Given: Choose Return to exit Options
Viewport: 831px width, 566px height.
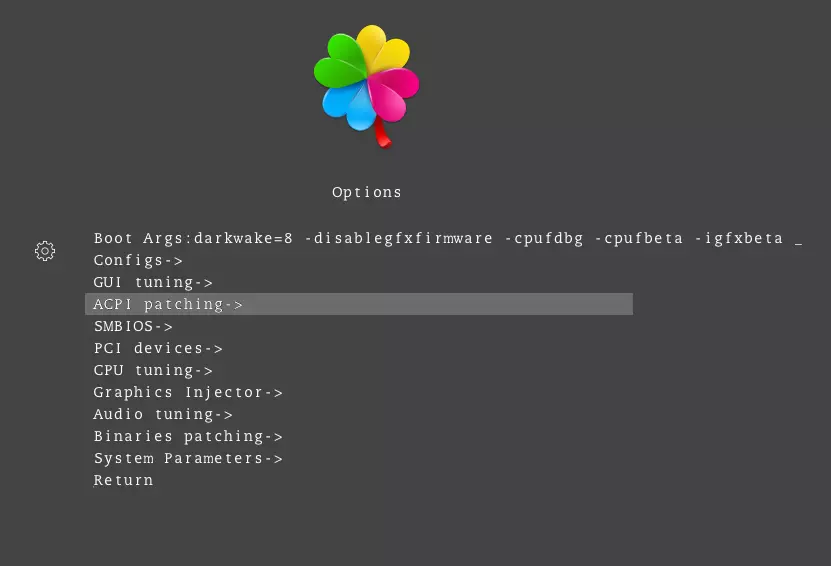Looking at the screenshot, I should pyautogui.click(x=124, y=481).
